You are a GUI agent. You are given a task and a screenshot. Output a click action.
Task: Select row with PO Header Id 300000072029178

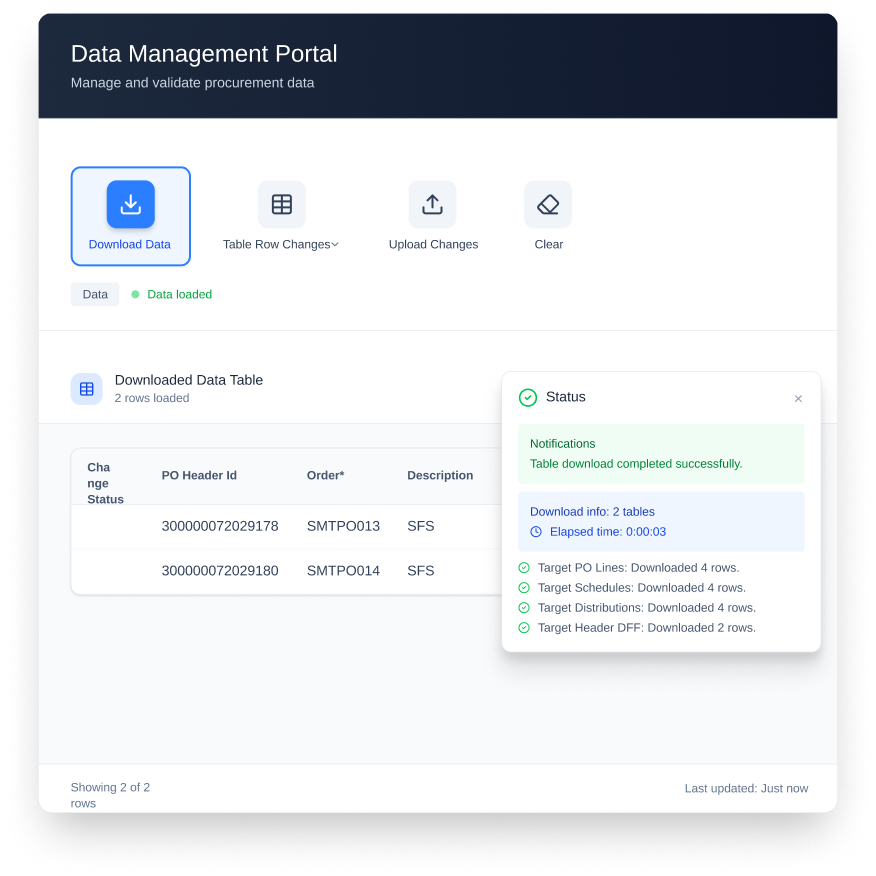(220, 526)
